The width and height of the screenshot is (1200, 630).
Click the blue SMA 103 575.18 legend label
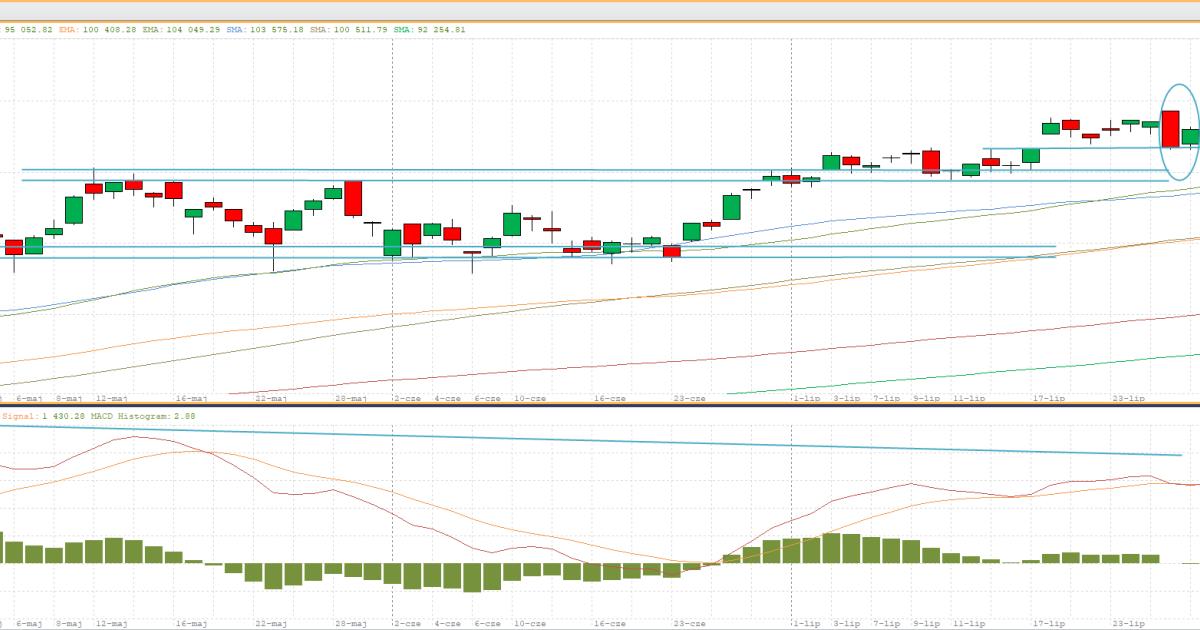(x=263, y=30)
